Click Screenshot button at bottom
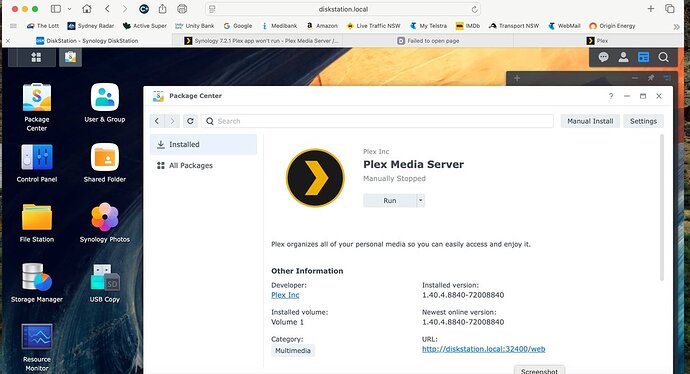The width and height of the screenshot is (690, 374). click(539, 370)
